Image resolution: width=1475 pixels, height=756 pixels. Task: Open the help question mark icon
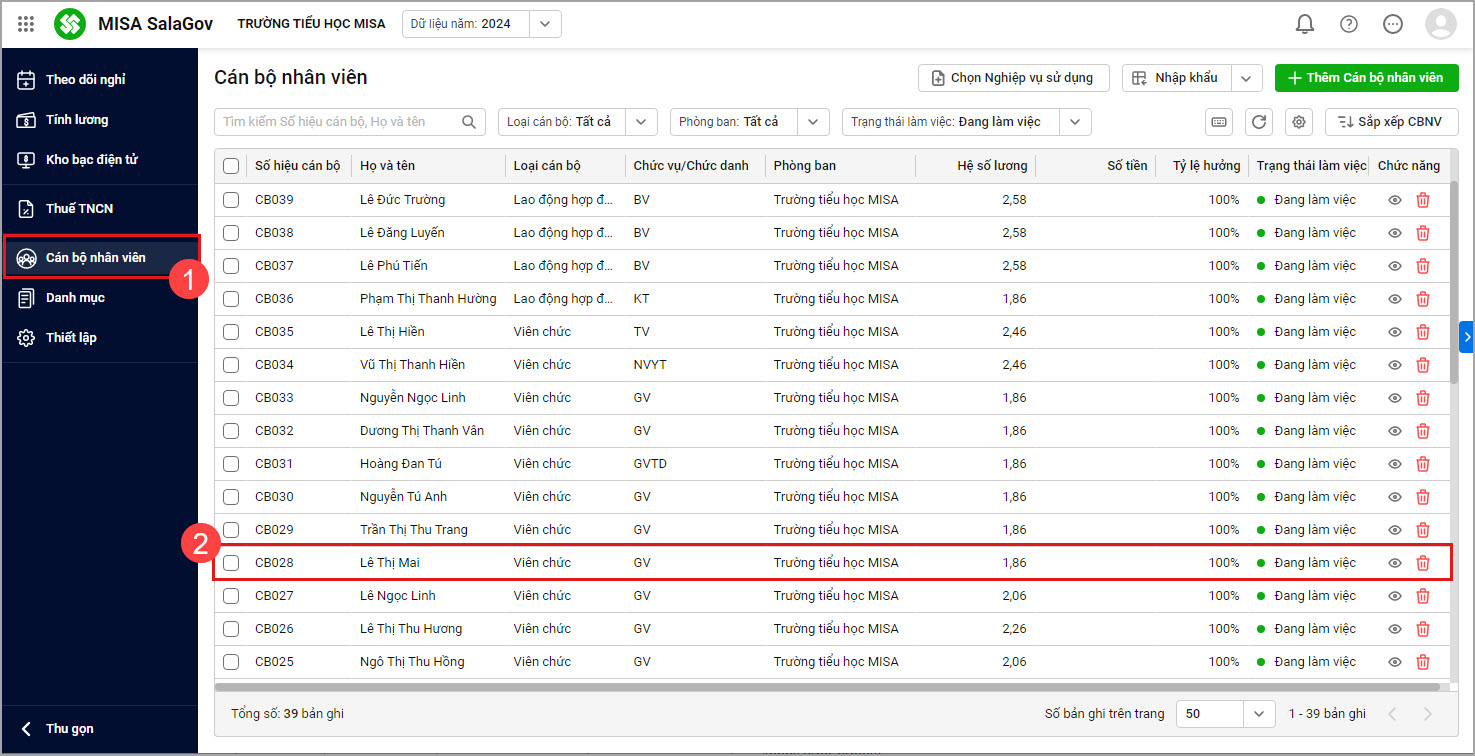point(1349,24)
